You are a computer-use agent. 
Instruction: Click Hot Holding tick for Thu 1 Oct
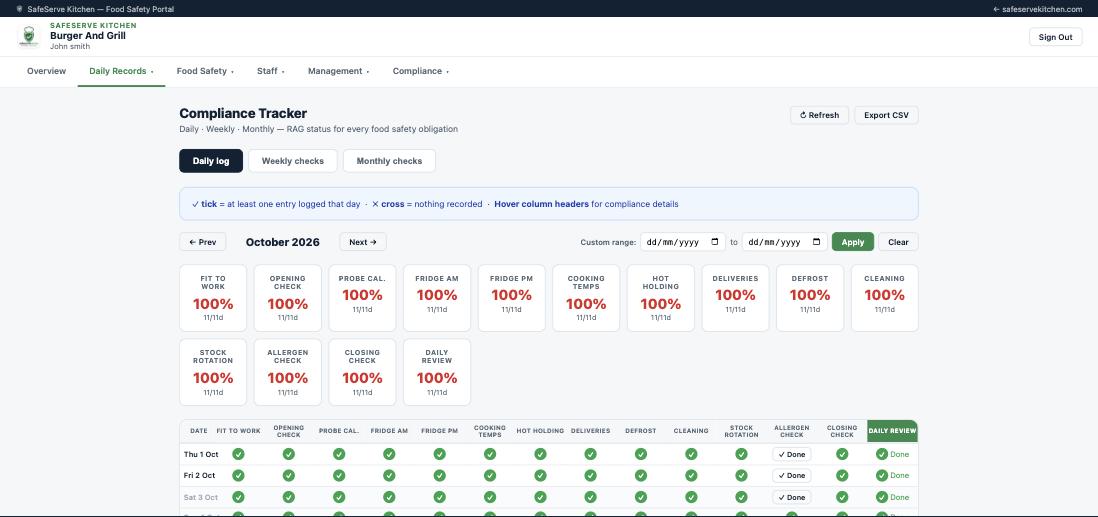click(x=541, y=454)
